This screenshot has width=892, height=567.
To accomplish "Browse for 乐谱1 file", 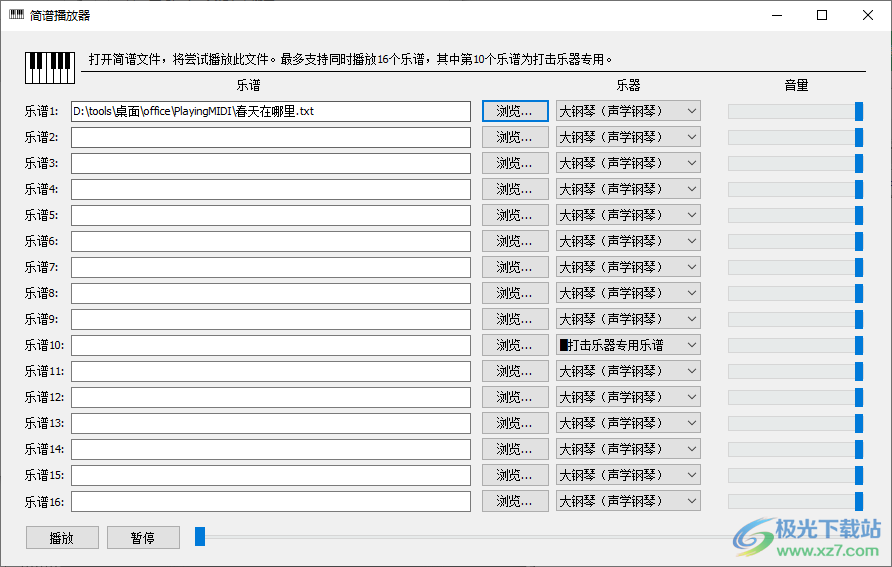I will click(x=515, y=111).
